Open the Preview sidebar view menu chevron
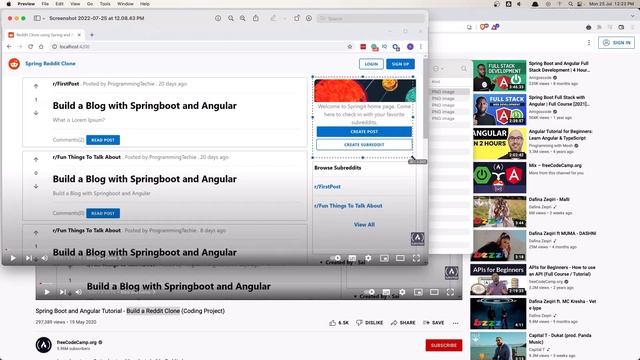This screenshot has height=360, width=640. tap(44, 18)
